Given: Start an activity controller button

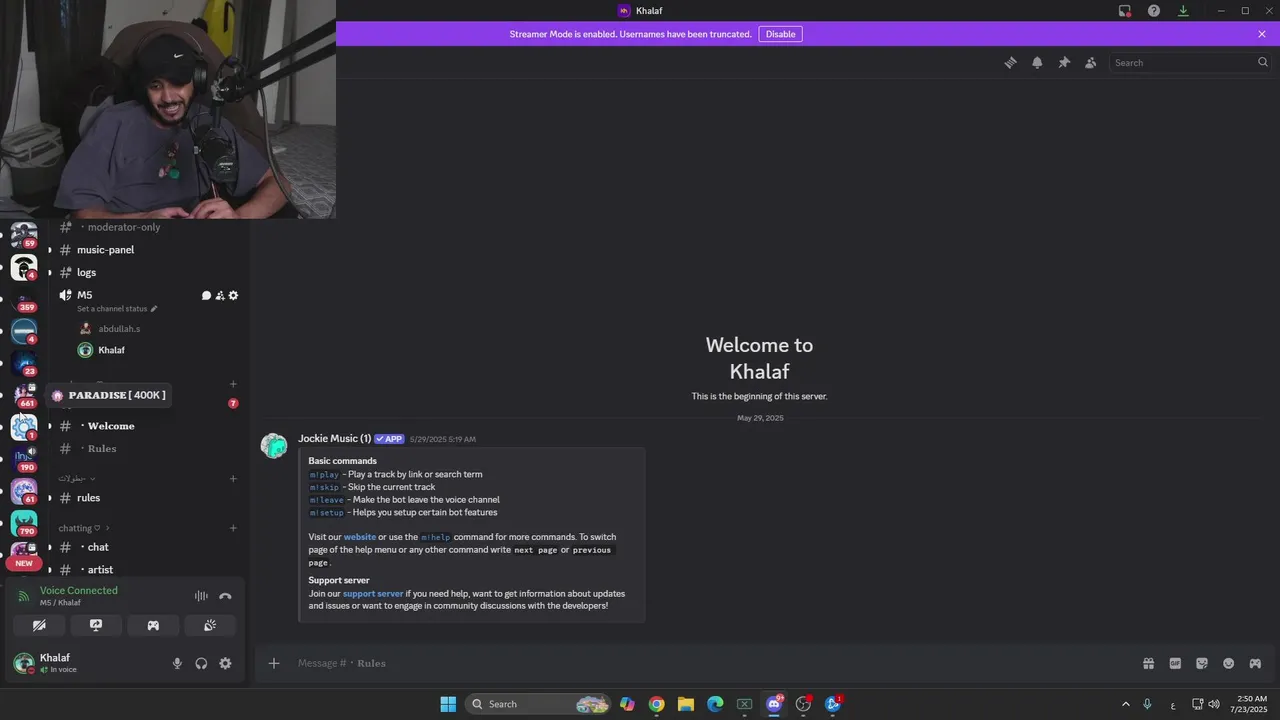Looking at the screenshot, I should [153, 625].
